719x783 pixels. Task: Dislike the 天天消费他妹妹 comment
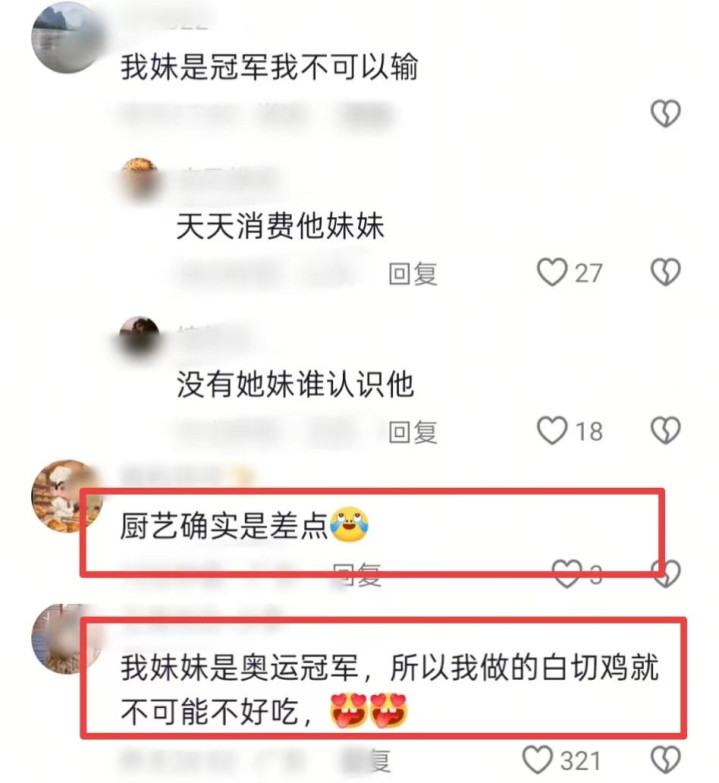666,272
